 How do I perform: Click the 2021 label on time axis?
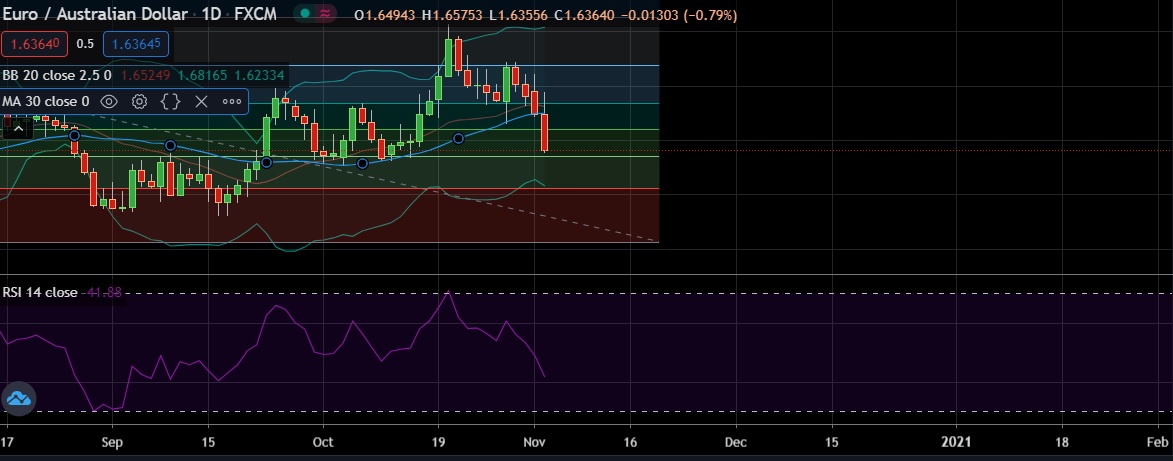coord(957,441)
